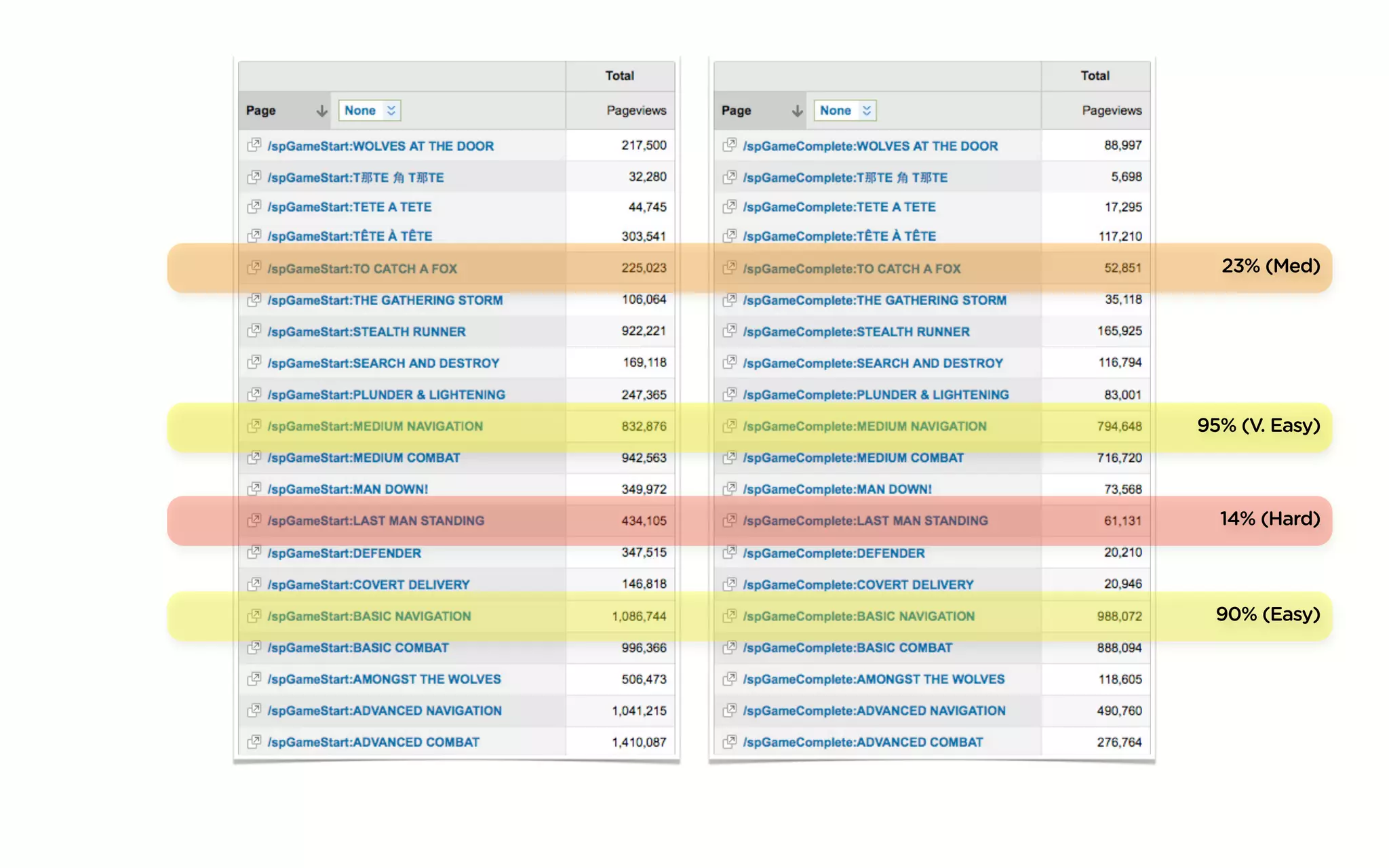Click external icon next to spGameComplete:AMONGST THE WOLVES

729,678
